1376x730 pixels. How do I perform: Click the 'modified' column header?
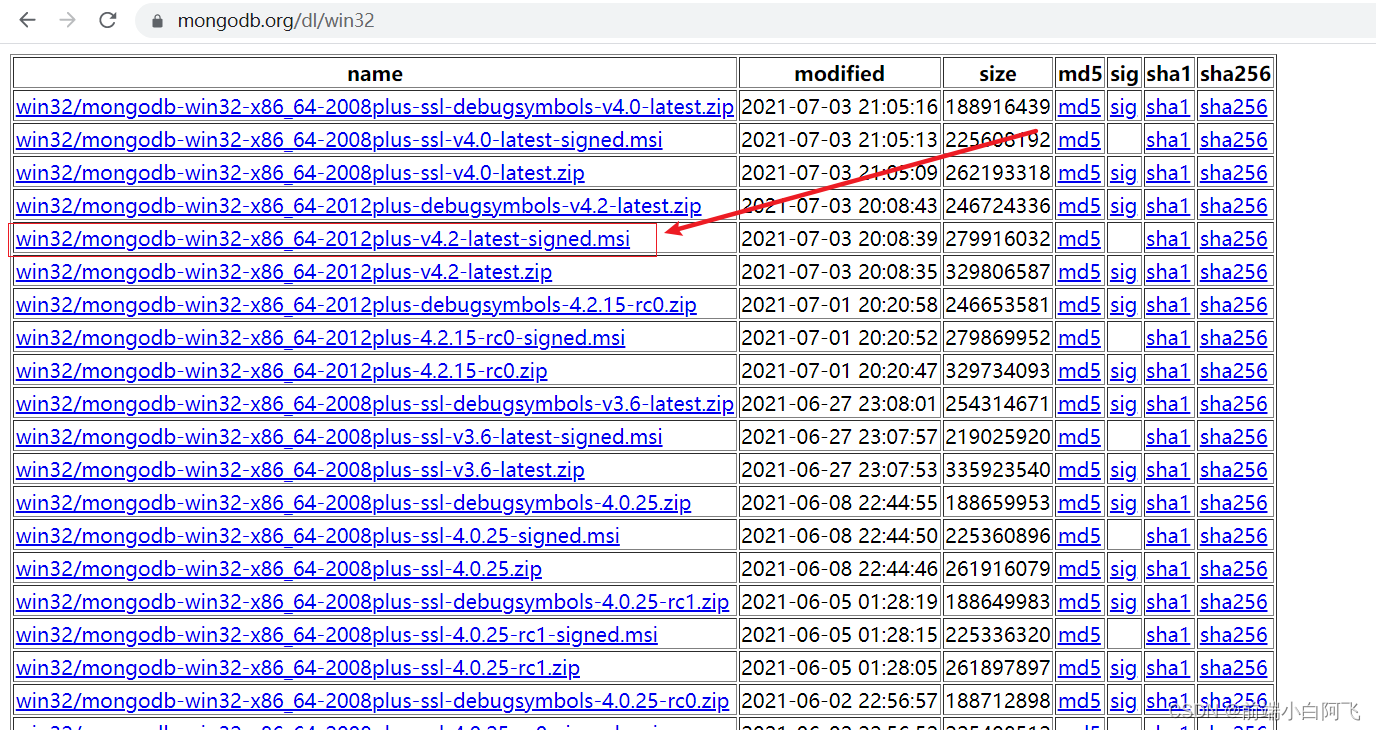pyautogui.click(x=840, y=74)
